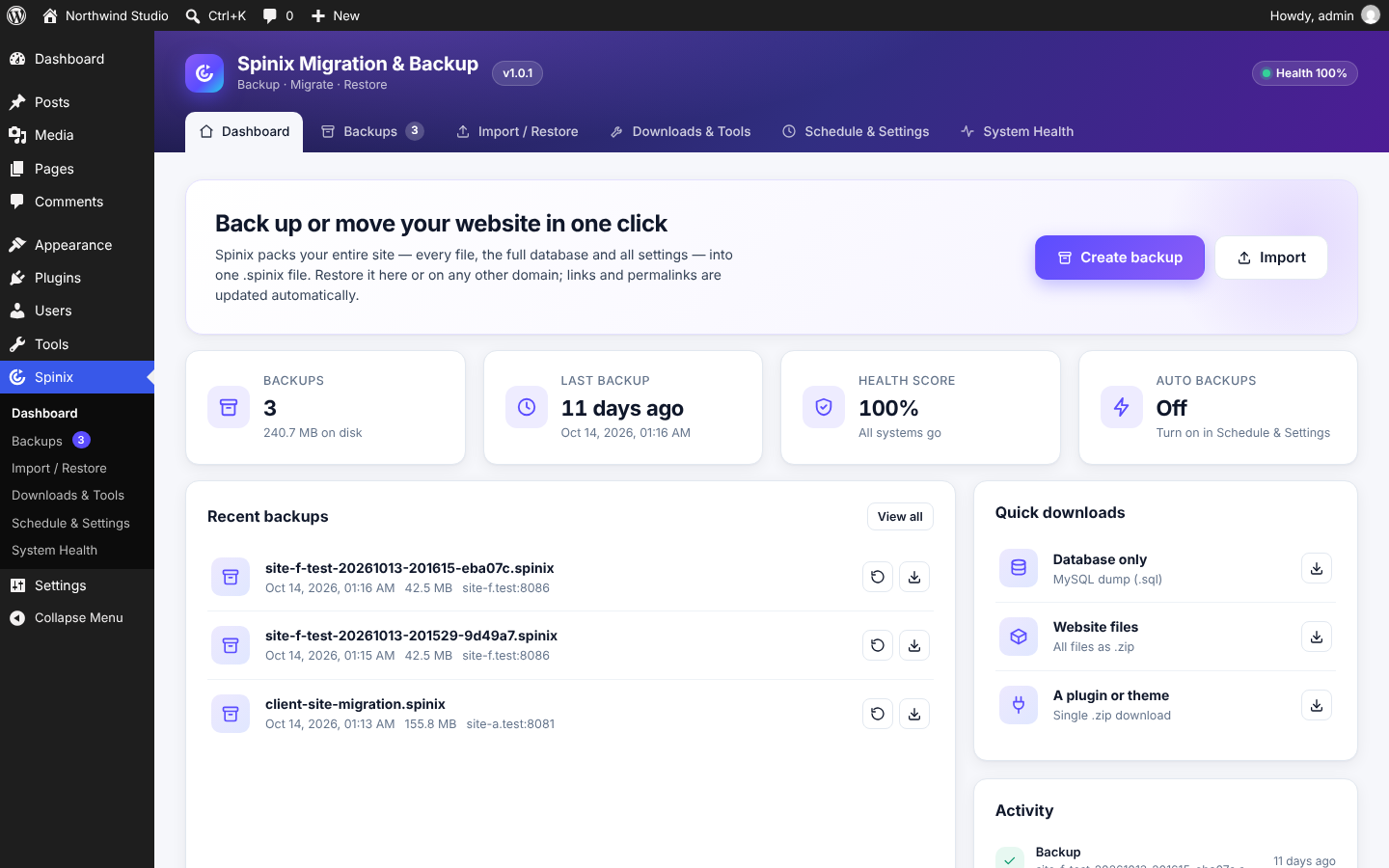Collapse the WordPress admin menu
The image size is (1389, 868).
click(x=77, y=618)
